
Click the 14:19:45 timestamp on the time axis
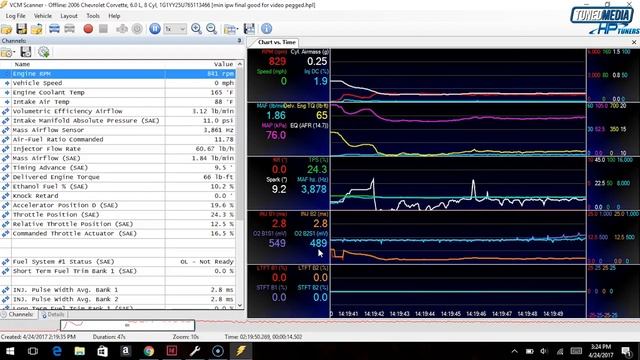(x=451, y=314)
